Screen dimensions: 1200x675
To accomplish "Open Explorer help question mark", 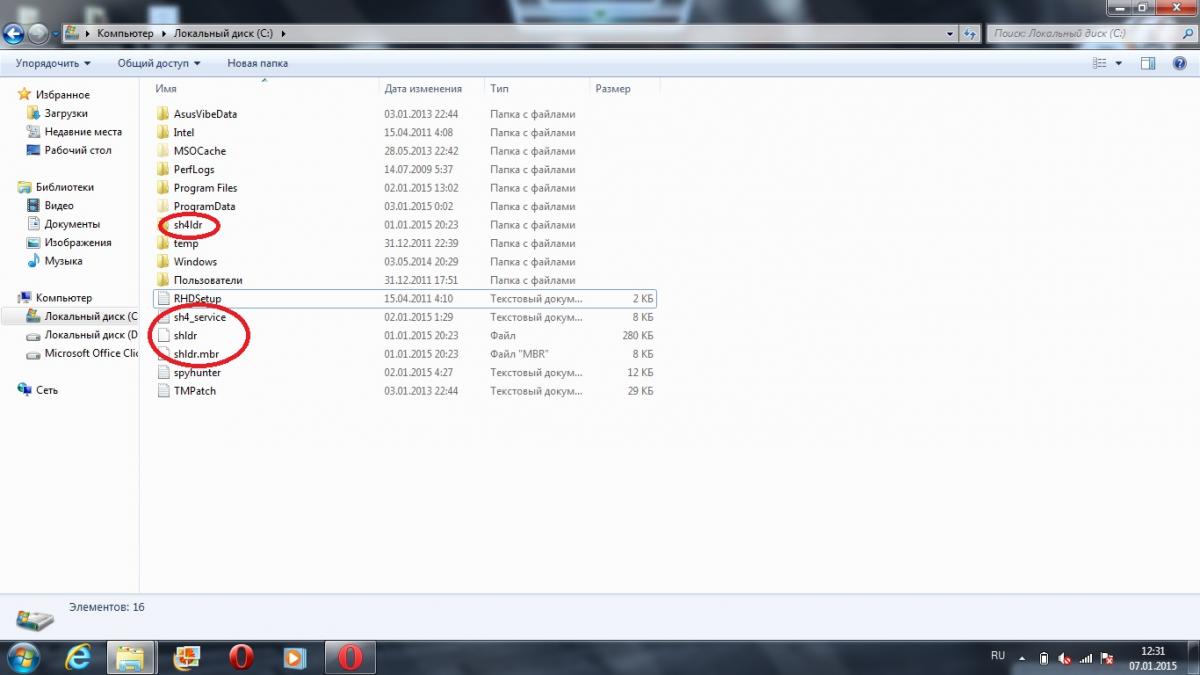I will 1179,63.
